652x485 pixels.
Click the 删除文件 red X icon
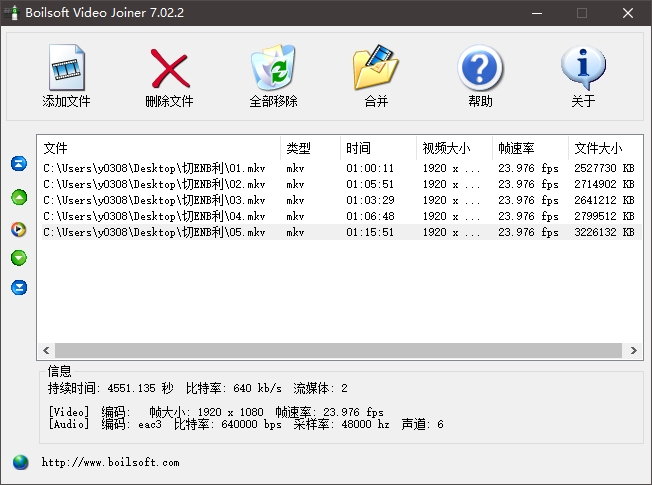coord(170,68)
